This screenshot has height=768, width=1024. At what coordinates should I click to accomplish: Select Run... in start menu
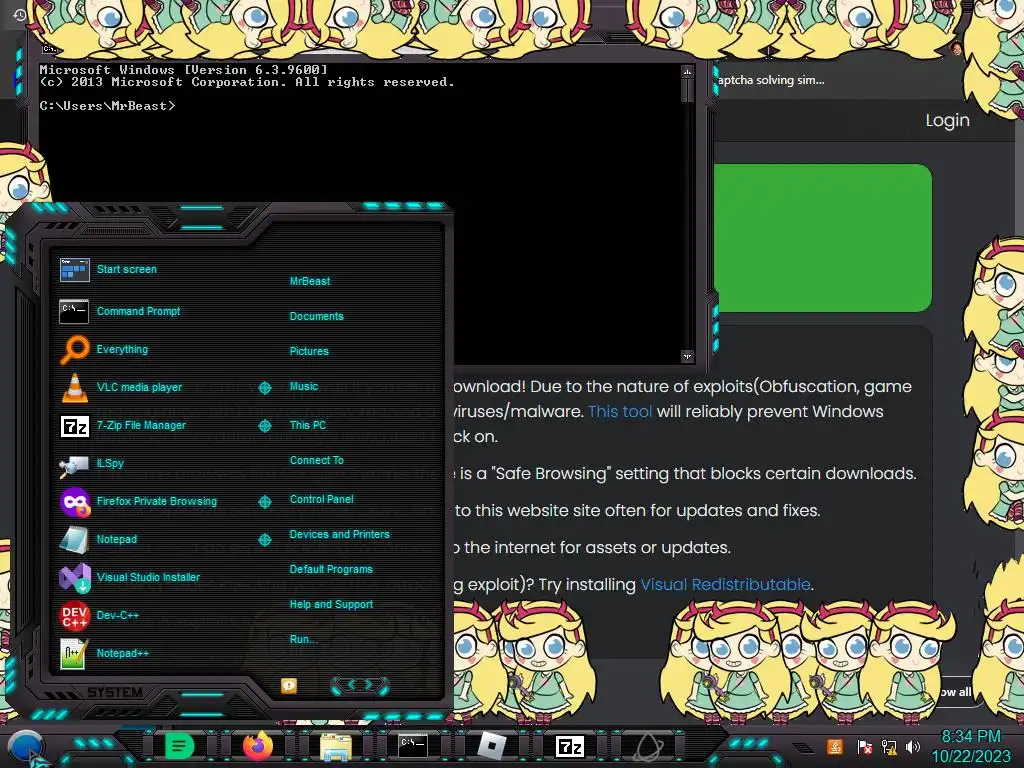point(304,639)
